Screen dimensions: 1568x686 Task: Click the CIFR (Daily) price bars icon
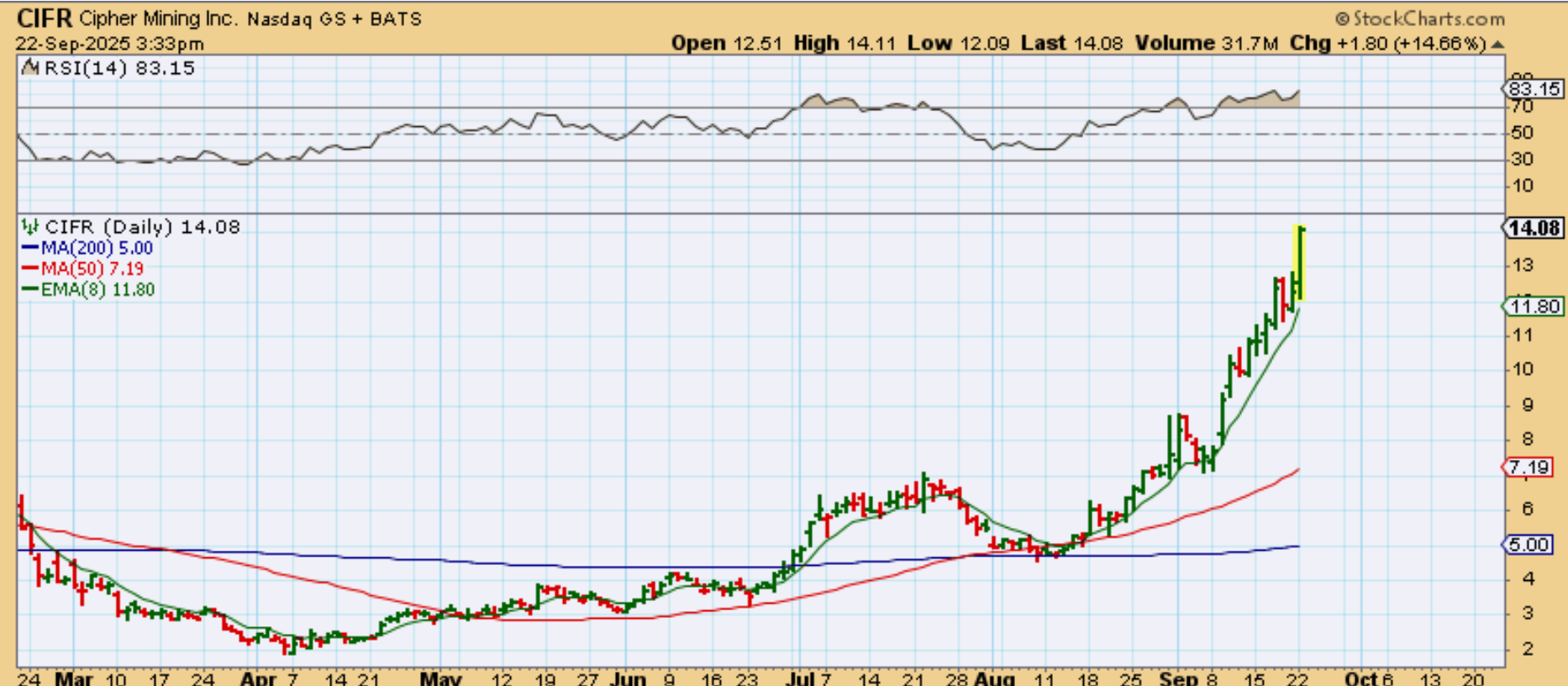[30, 227]
